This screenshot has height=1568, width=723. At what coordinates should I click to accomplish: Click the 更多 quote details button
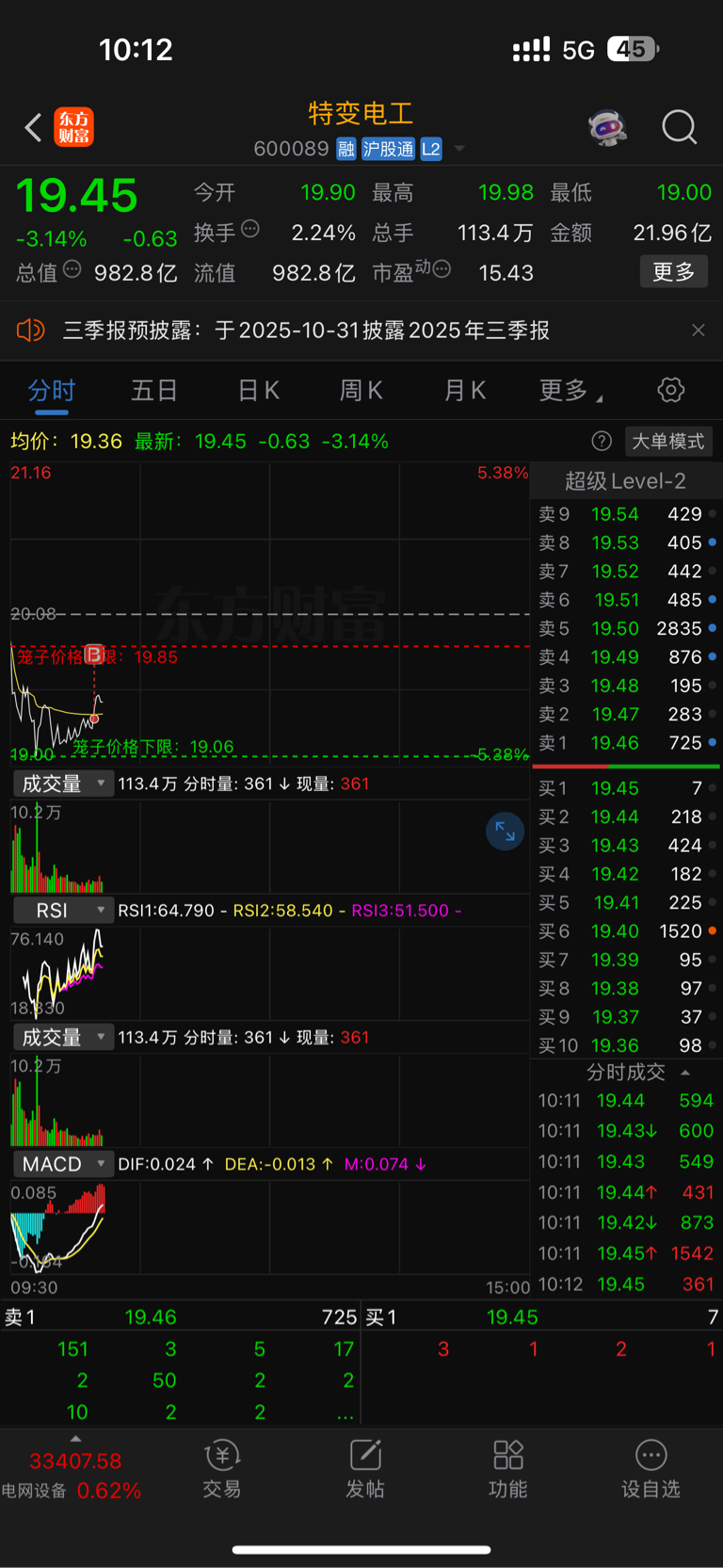click(673, 272)
